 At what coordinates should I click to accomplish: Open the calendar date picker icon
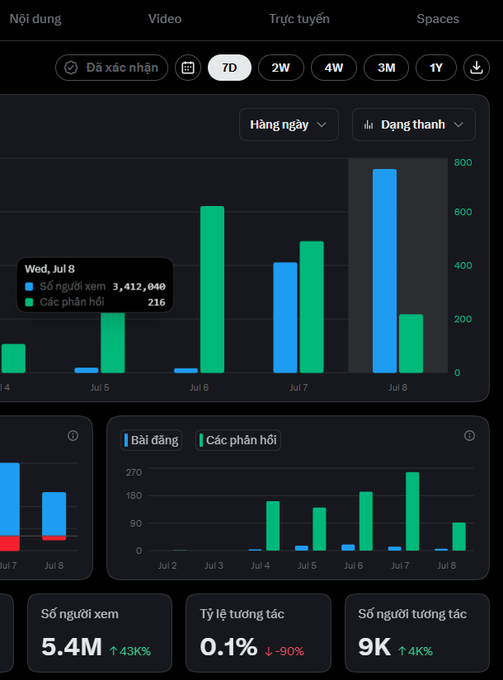188,68
